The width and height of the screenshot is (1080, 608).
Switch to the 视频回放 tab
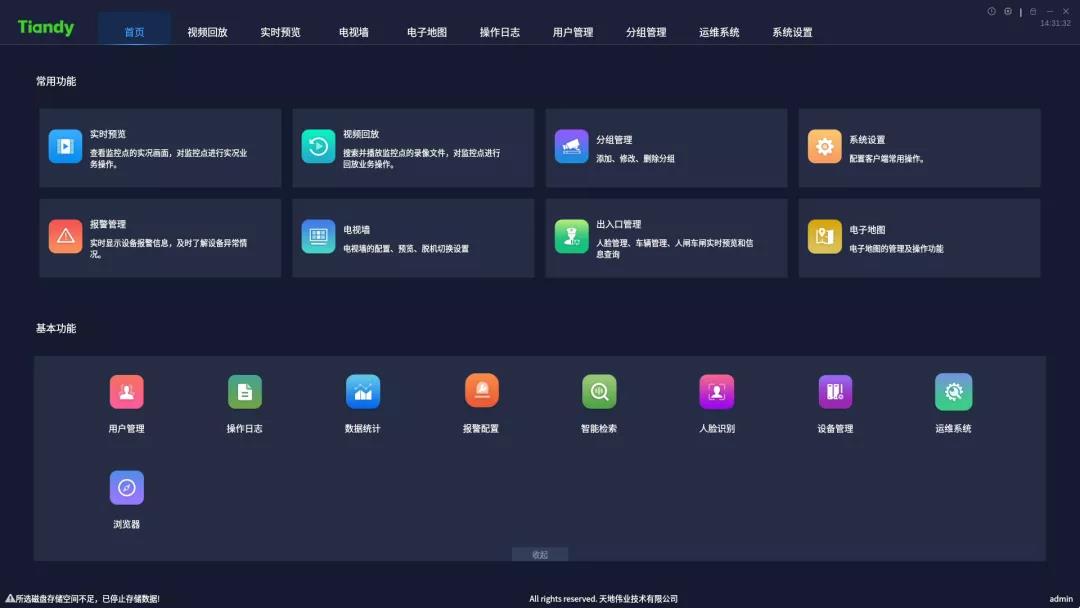tap(205, 31)
